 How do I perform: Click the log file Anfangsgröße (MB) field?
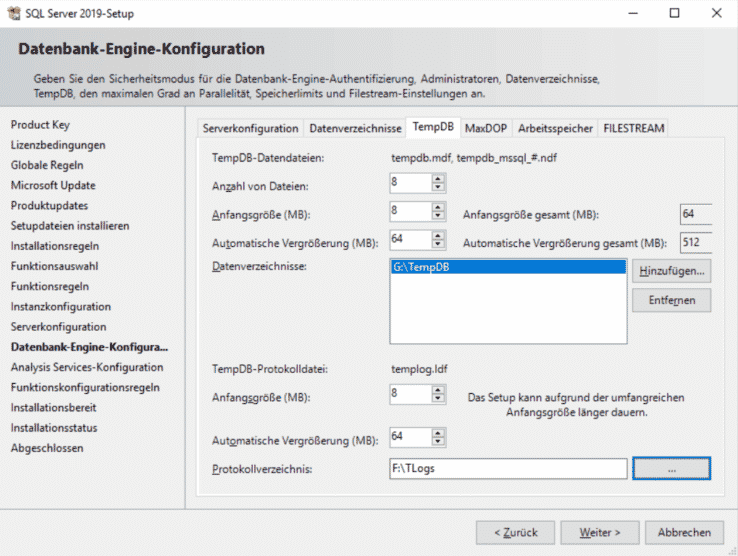pyautogui.click(x=410, y=394)
